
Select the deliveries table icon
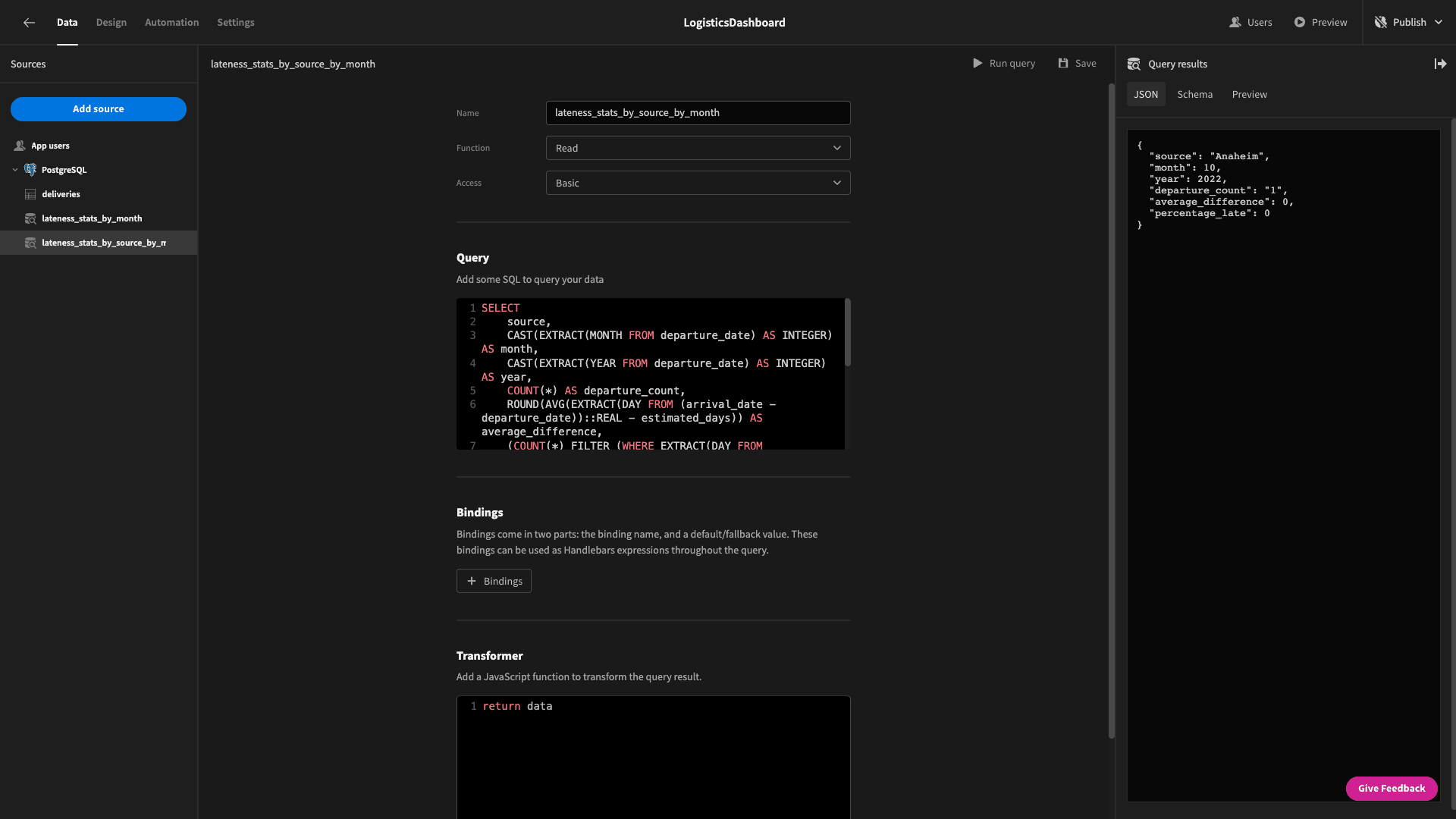(30, 194)
